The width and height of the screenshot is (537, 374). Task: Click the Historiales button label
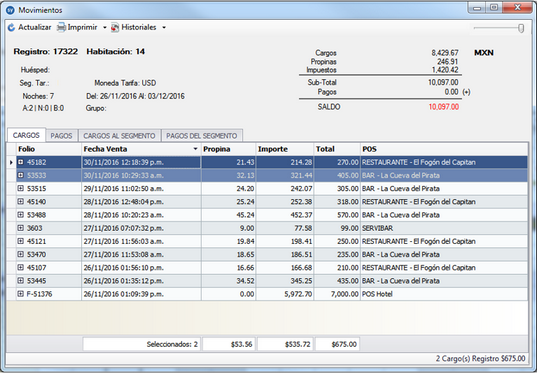pyautogui.click(x=139, y=27)
